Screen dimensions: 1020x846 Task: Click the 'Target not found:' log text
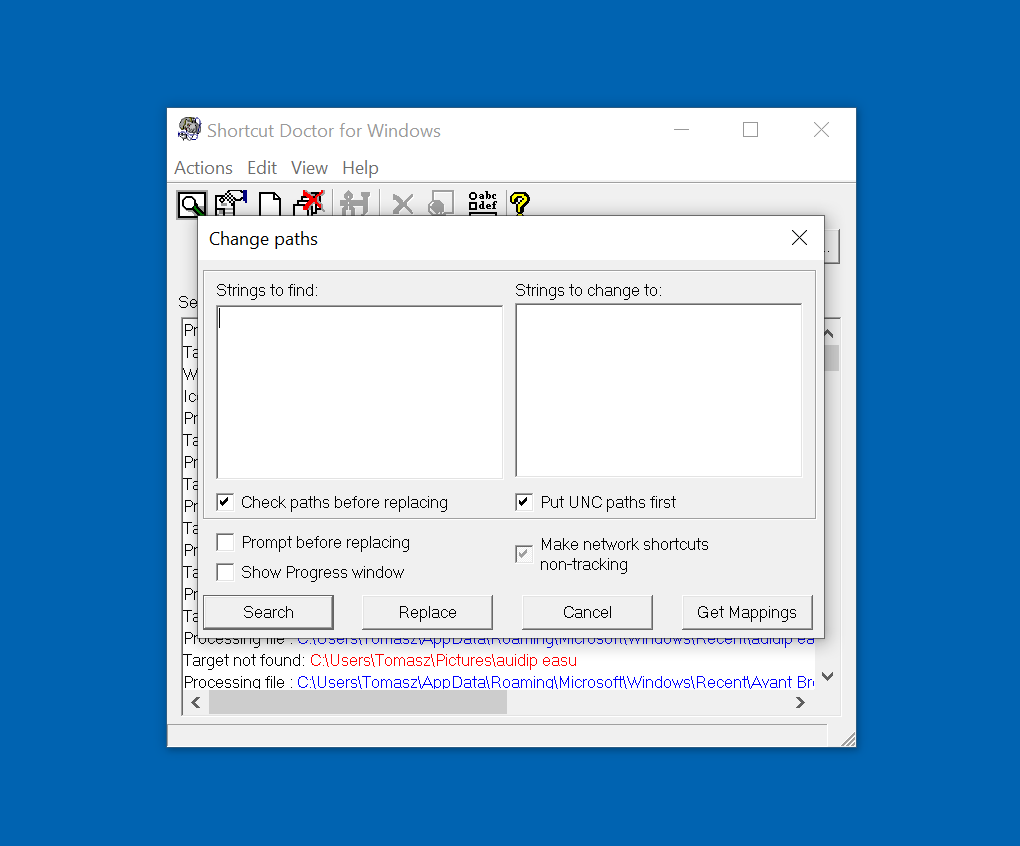click(x=244, y=661)
